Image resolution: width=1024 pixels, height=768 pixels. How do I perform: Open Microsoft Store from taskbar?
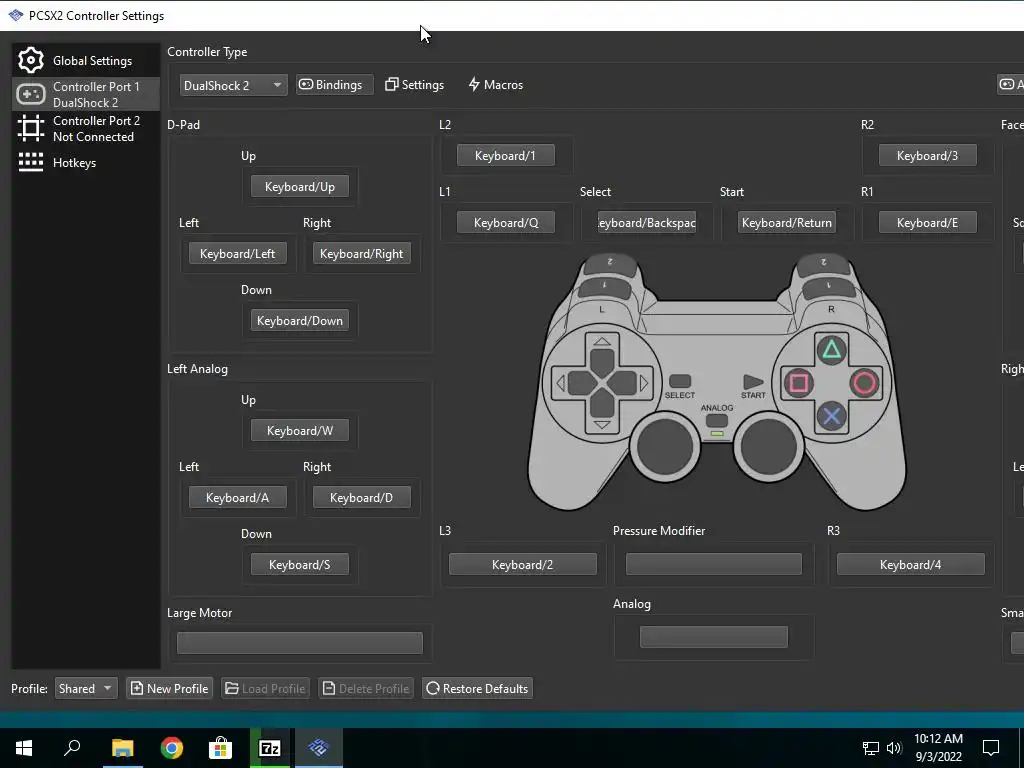click(x=221, y=748)
